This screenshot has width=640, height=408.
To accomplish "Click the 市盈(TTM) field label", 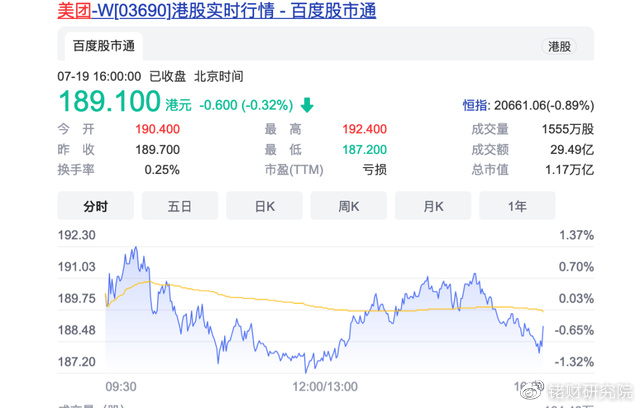I will coord(294,170).
